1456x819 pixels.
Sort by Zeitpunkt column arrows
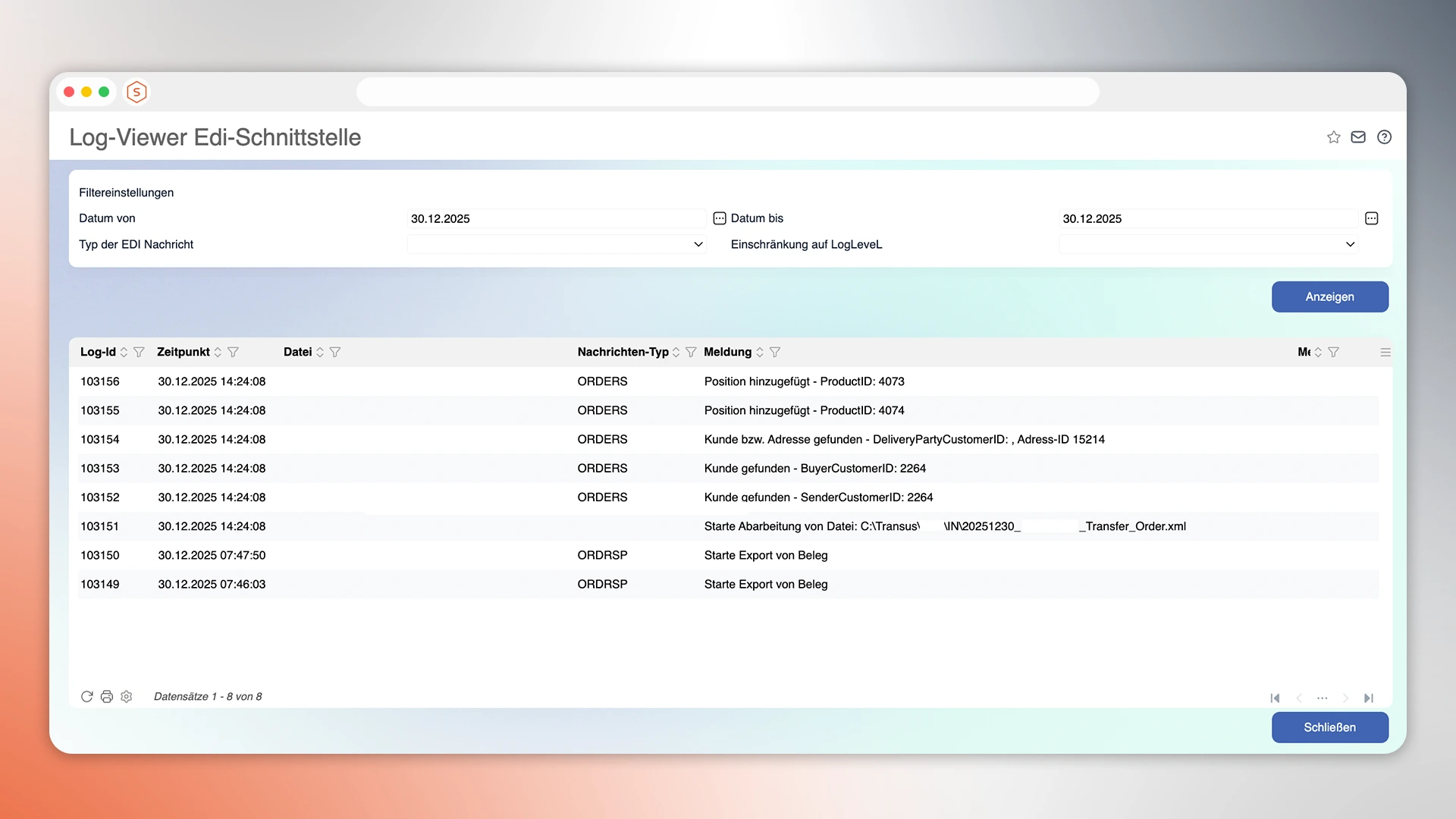(218, 352)
